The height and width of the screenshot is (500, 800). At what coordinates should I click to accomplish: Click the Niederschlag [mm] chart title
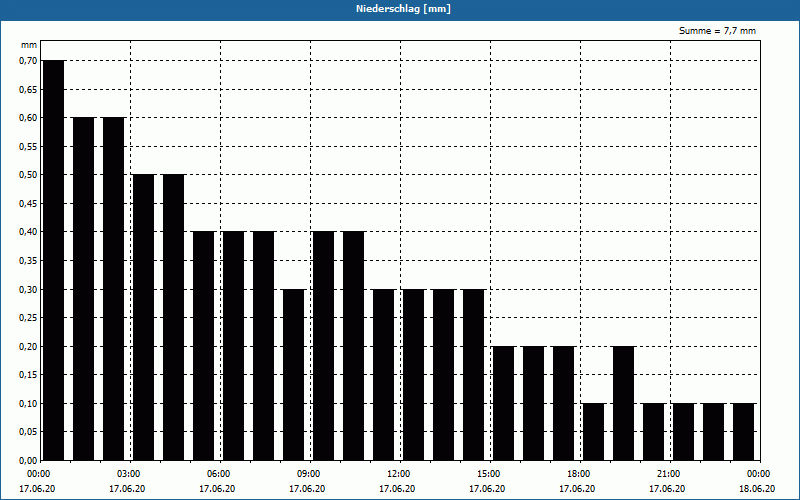(403, 9)
